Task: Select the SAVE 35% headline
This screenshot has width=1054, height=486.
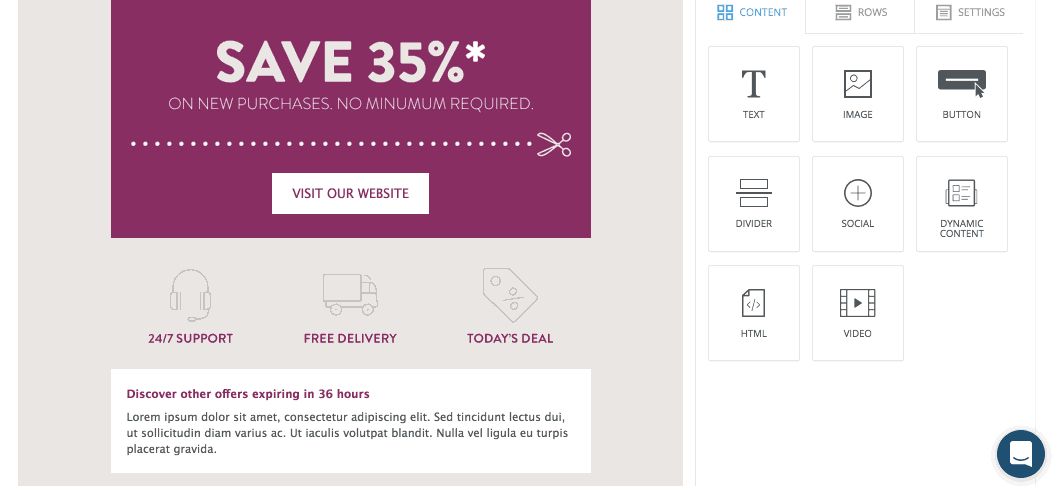Action: point(350,60)
